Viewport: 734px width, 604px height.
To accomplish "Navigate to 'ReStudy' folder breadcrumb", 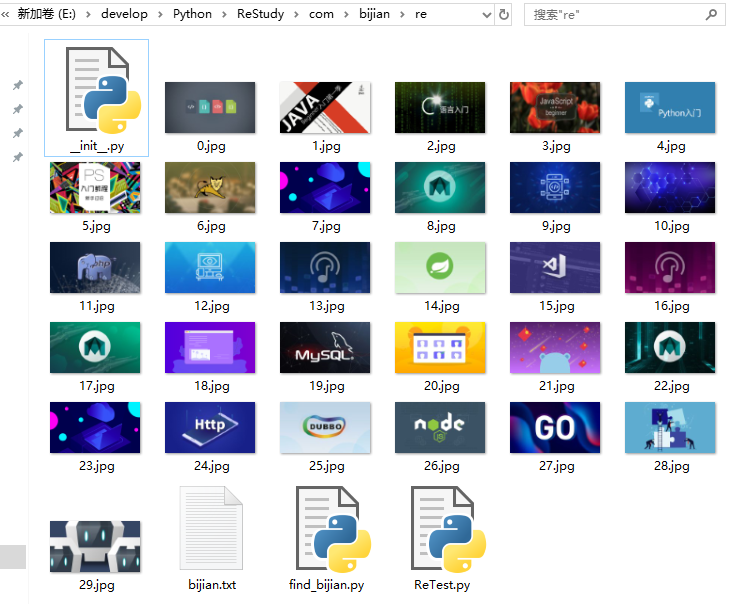I will pos(260,14).
